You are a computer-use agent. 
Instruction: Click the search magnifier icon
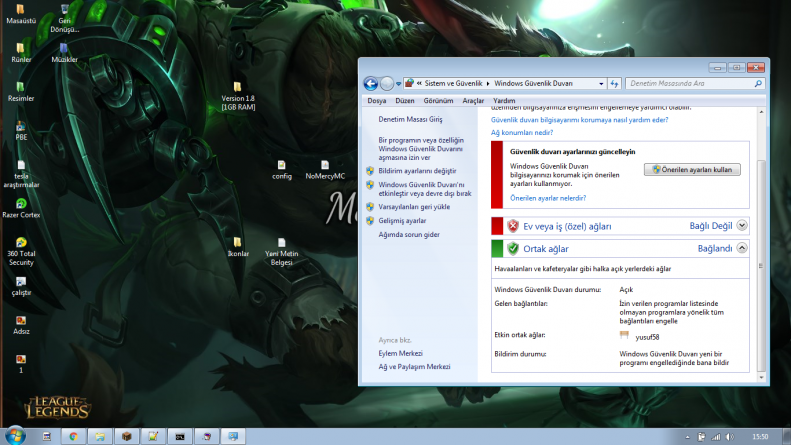(758, 84)
